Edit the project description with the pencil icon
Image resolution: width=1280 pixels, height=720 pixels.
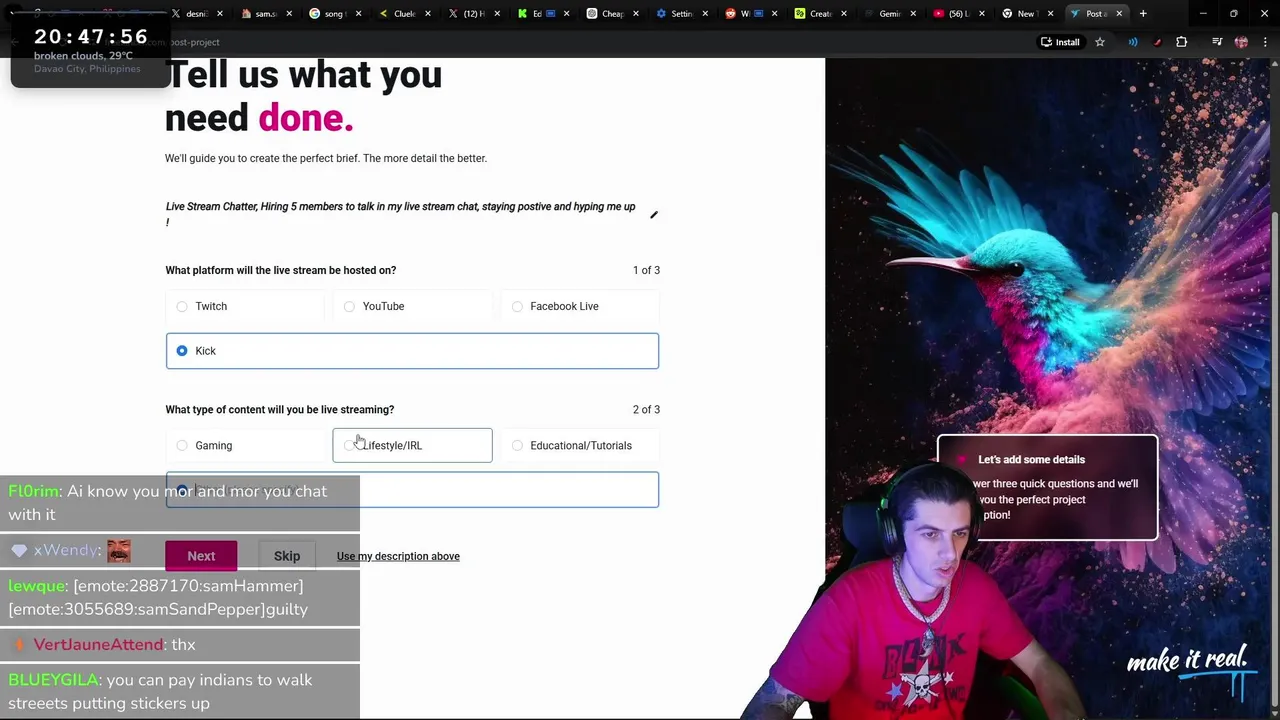[653, 215]
